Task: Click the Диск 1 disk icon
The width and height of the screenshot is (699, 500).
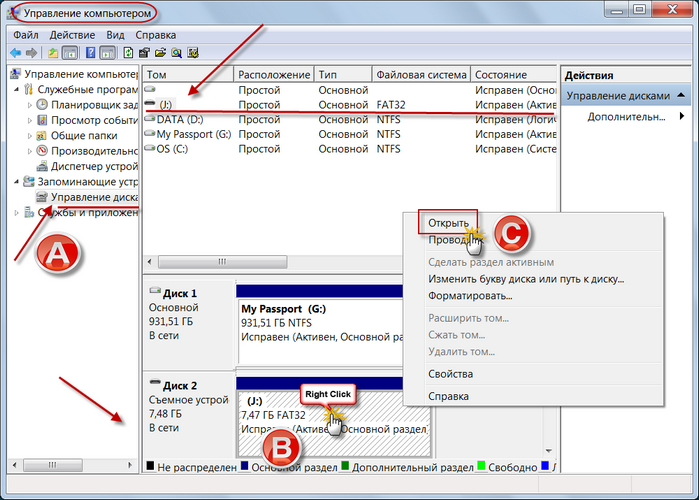Action: coord(155,291)
